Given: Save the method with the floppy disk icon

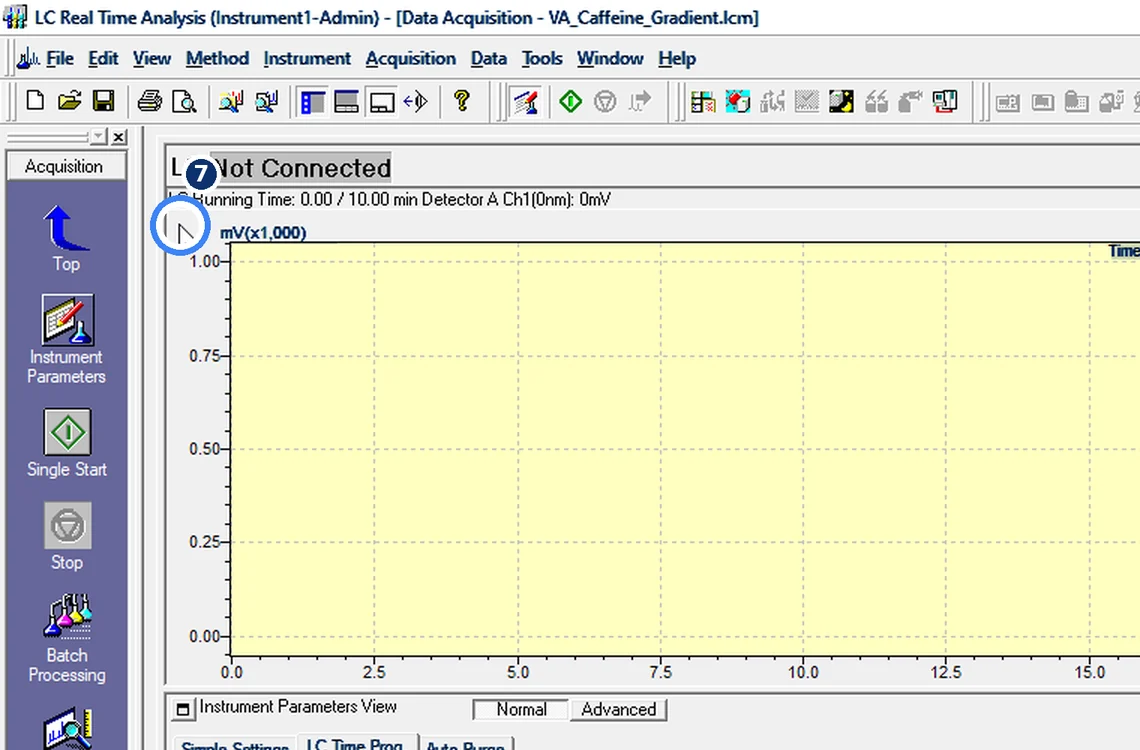Looking at the screenshot, I should click(x=104, y=101).
